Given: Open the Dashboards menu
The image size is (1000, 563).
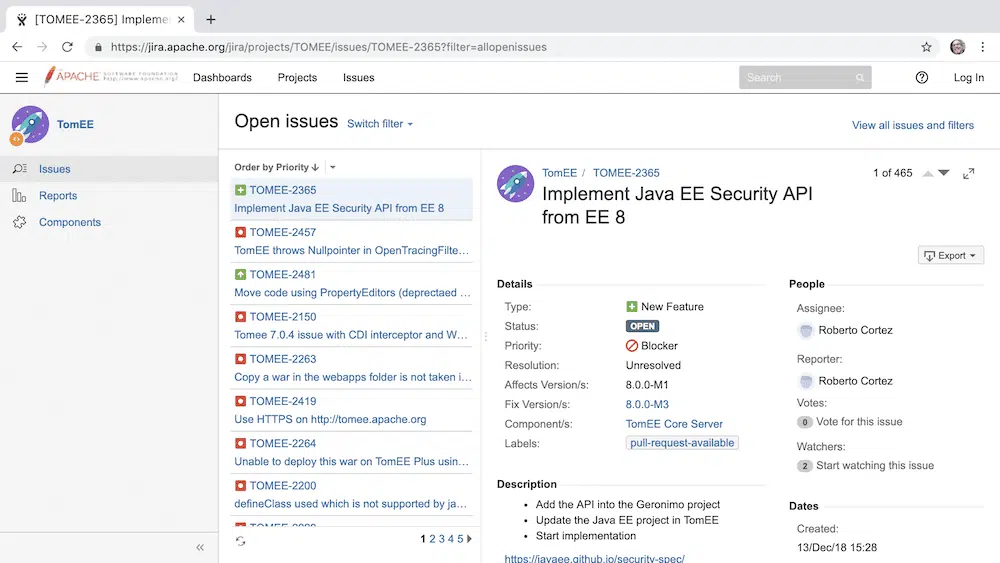Looking at the screenshot, I should coord(222,78).
